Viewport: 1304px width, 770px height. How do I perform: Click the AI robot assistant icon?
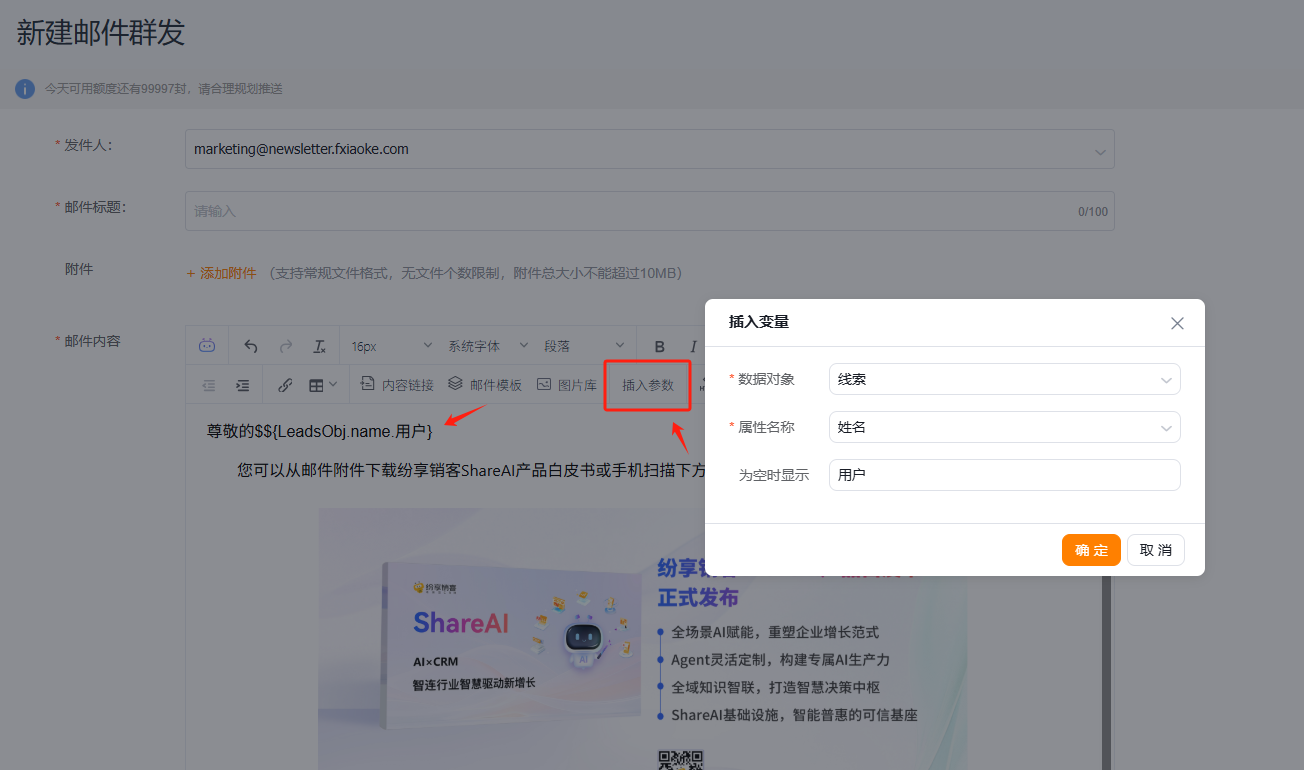click(x=207, y=346)
